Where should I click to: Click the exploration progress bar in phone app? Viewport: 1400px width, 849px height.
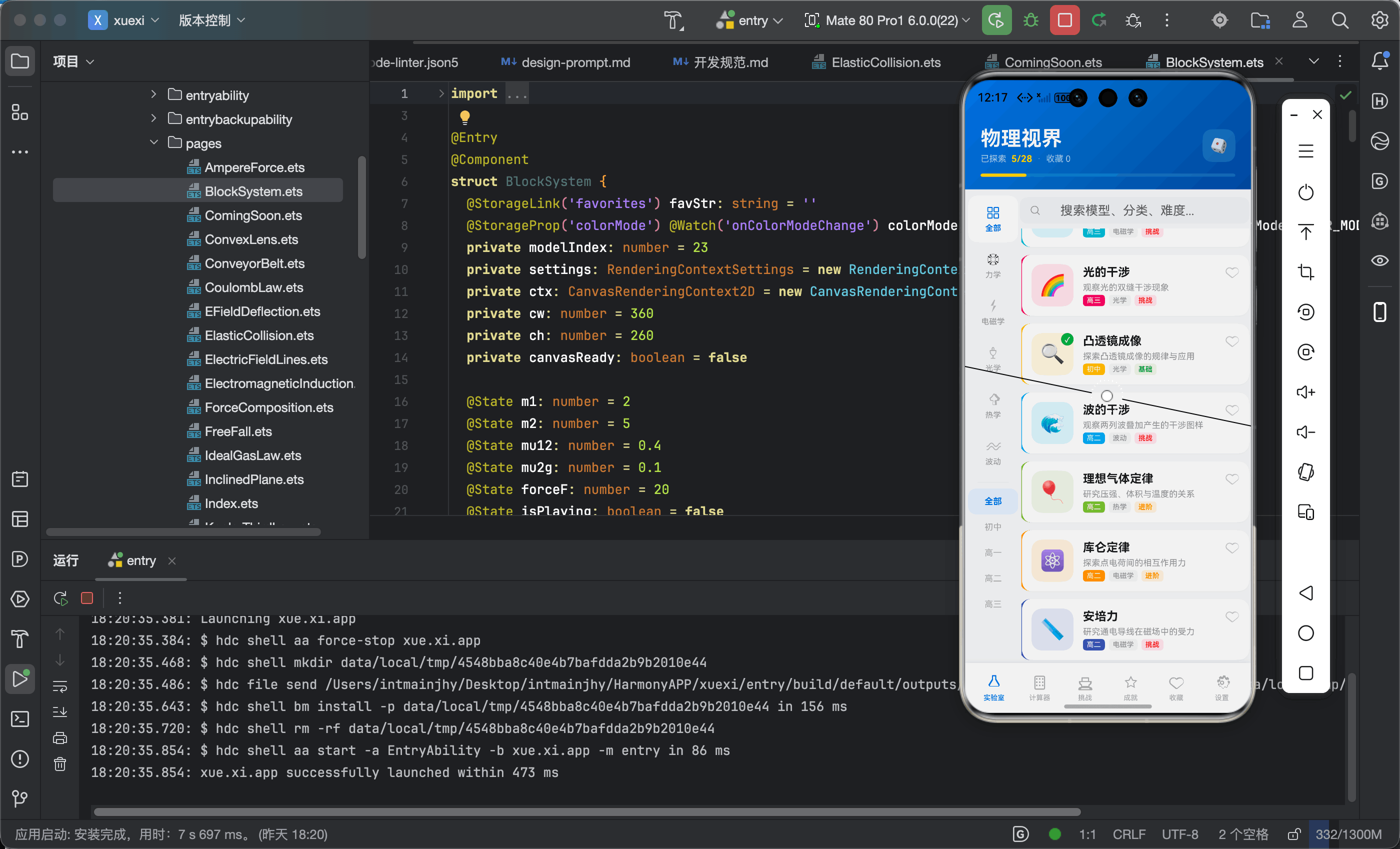(1107, 175)
